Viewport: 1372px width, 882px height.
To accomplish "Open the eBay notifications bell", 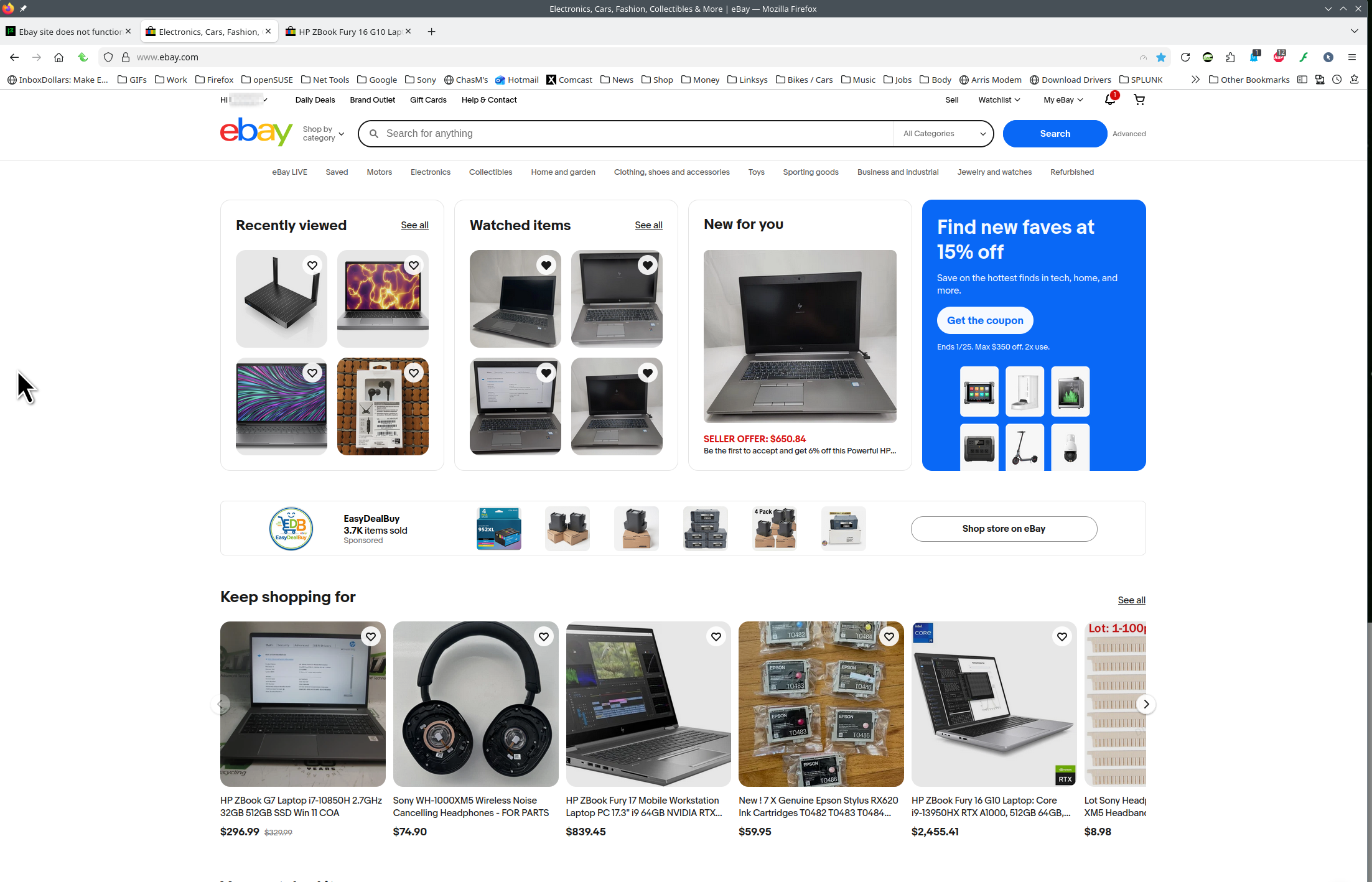I will (x=1110, y=100).
